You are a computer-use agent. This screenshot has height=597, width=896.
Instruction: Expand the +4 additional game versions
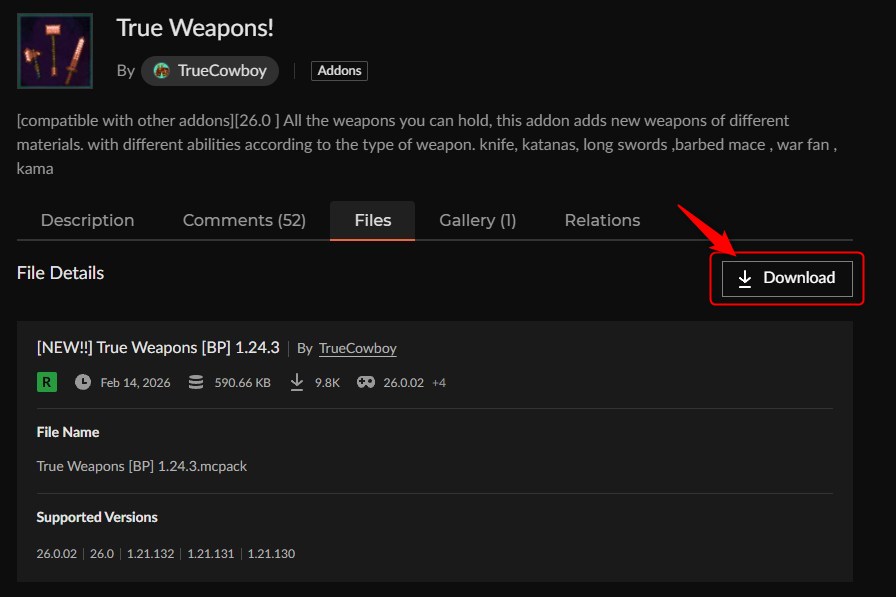(x=439, y=383)
